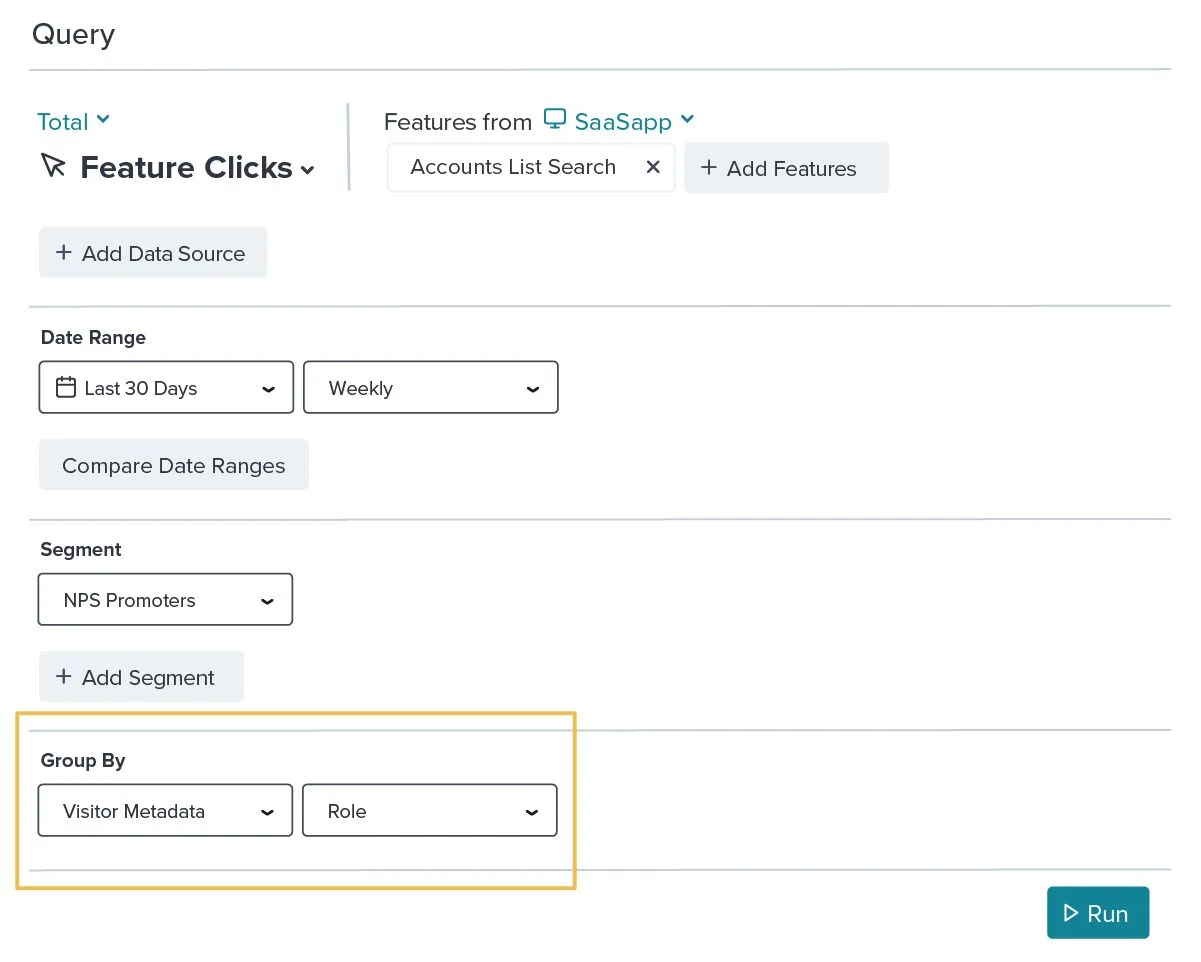Run the query with the Run button
Viewport: 1201px width, 962px height.
(1098, 913)
